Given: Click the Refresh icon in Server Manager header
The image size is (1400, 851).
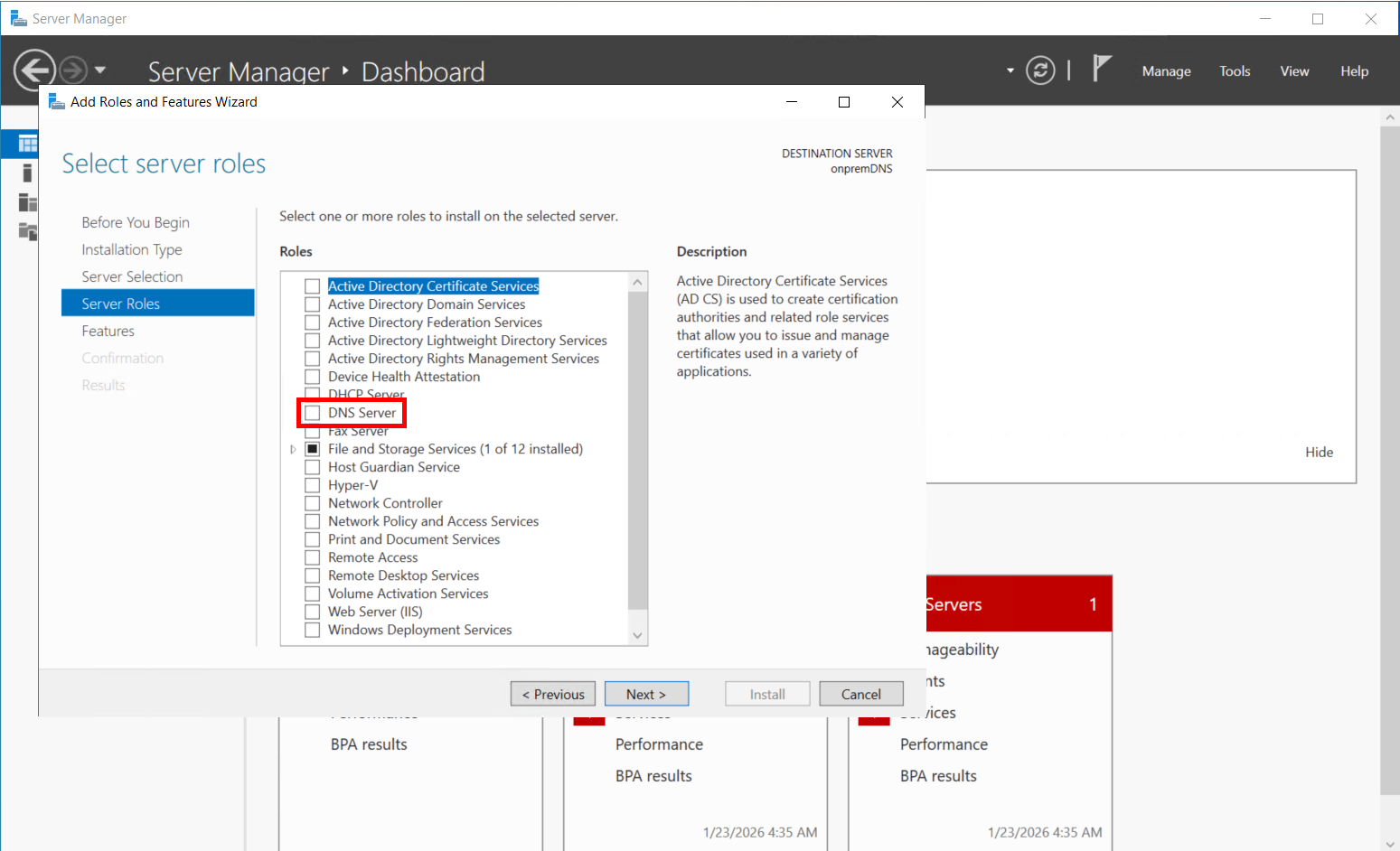Looking at the screenshot, I should click(1040, 70).
